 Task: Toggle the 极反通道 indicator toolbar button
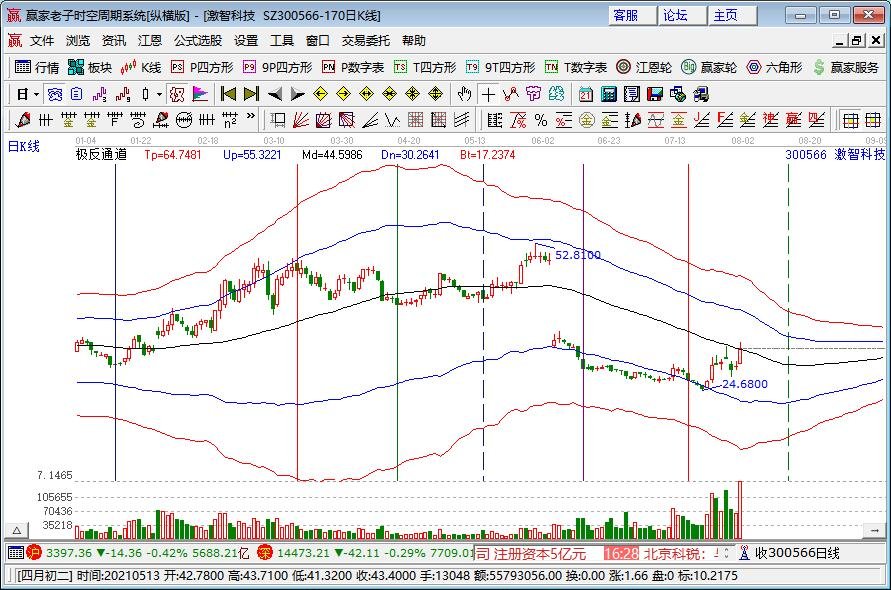(x=176, y=94)
